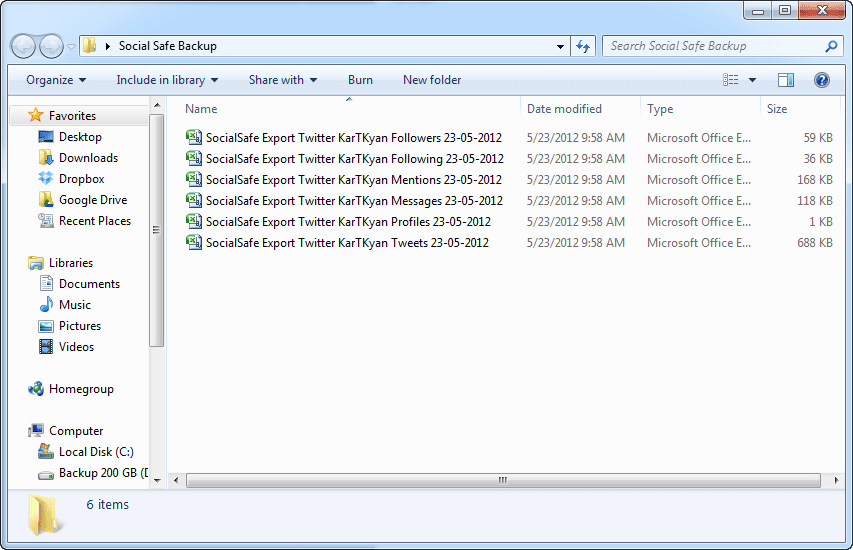This screenshot has height=550, width=853.
Task: Open the Dropbox favorite folder
Action: coord(81,179)
